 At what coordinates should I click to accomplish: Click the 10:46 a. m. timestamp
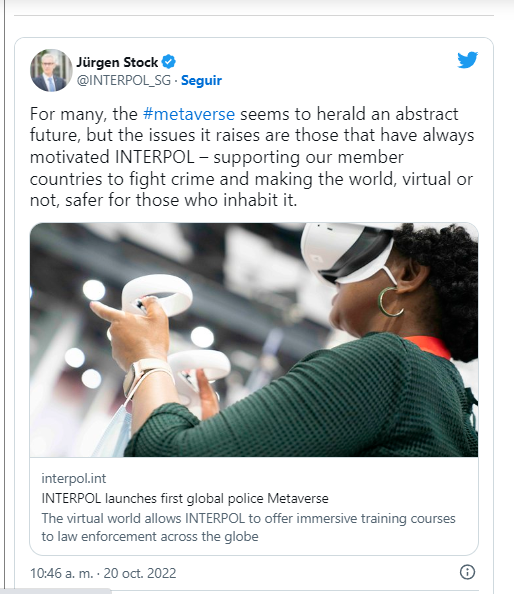[x=61, y=573]
